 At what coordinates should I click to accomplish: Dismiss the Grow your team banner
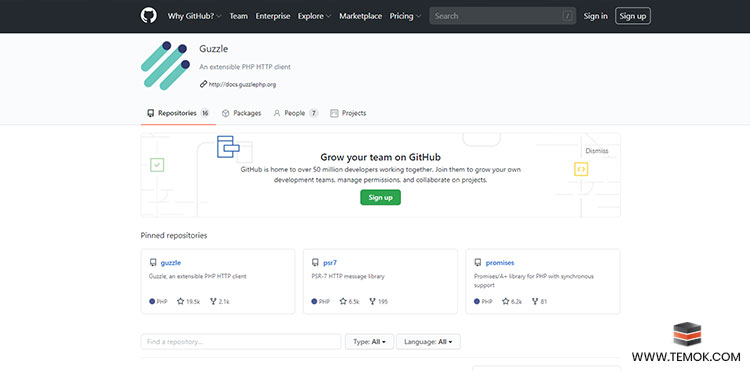pos(597,151)
